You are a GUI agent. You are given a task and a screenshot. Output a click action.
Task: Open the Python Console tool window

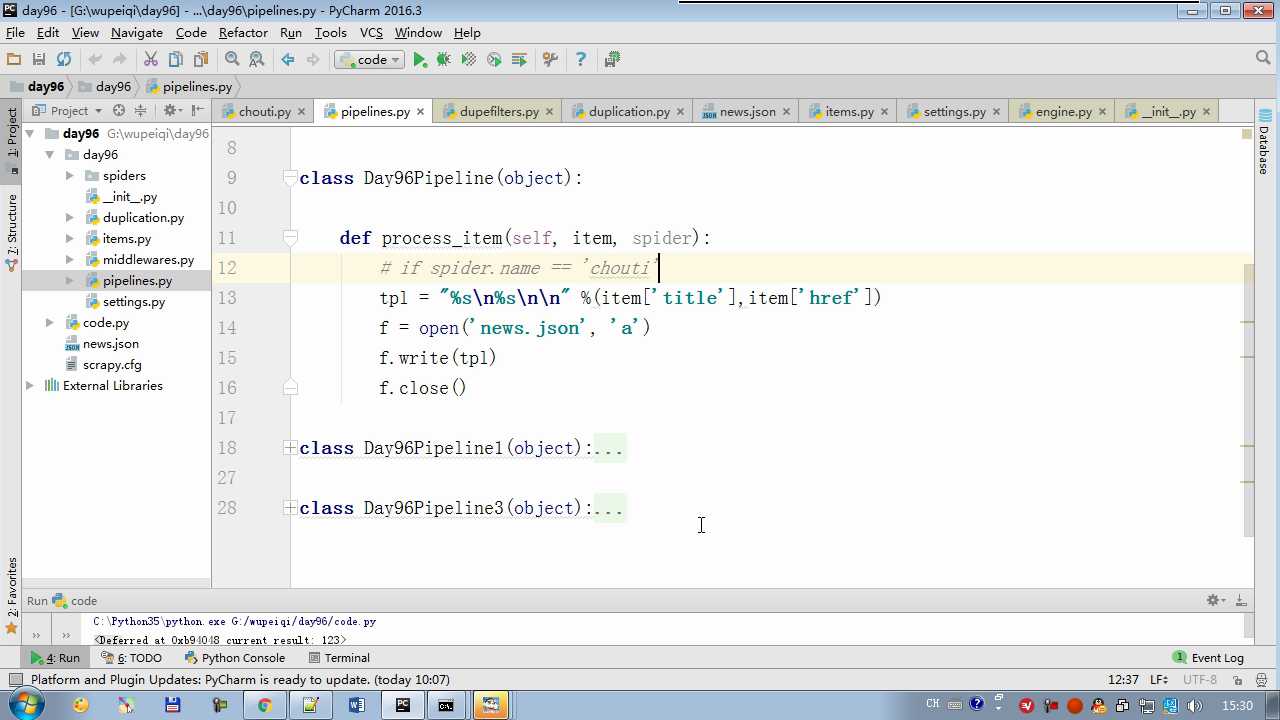tap(235, 658)
